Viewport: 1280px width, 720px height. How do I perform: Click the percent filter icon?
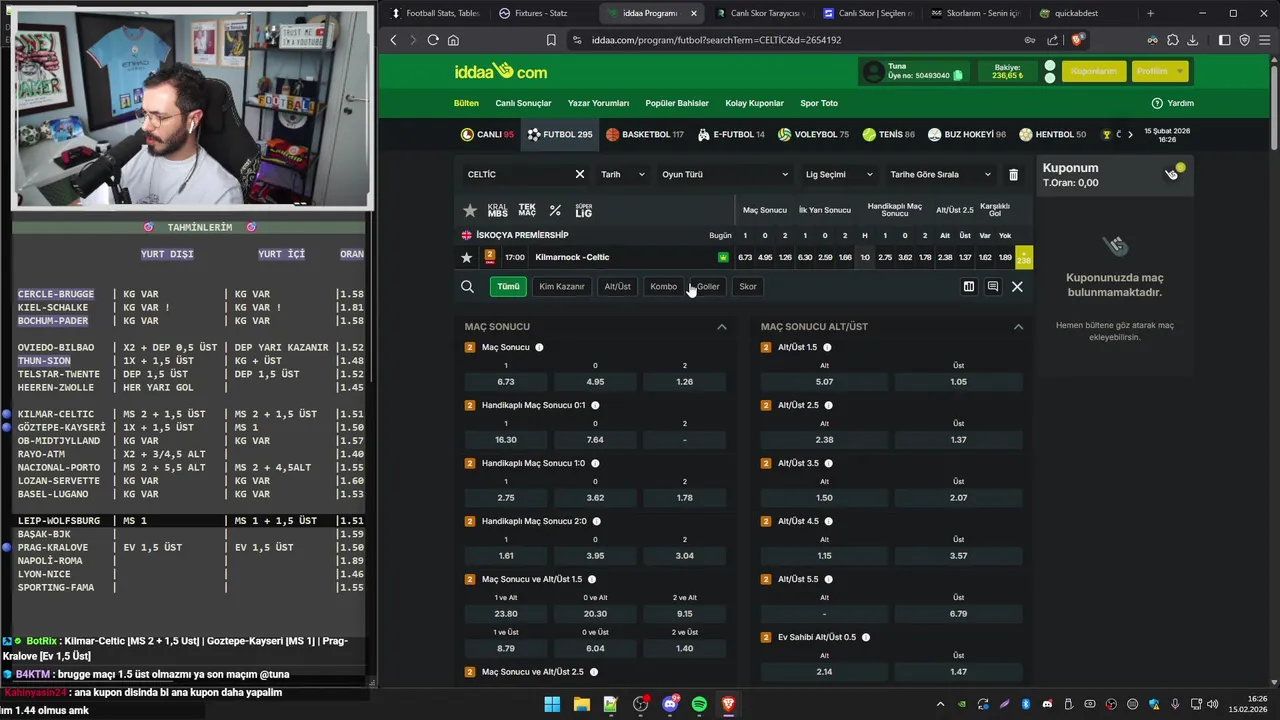coord(555,210)
